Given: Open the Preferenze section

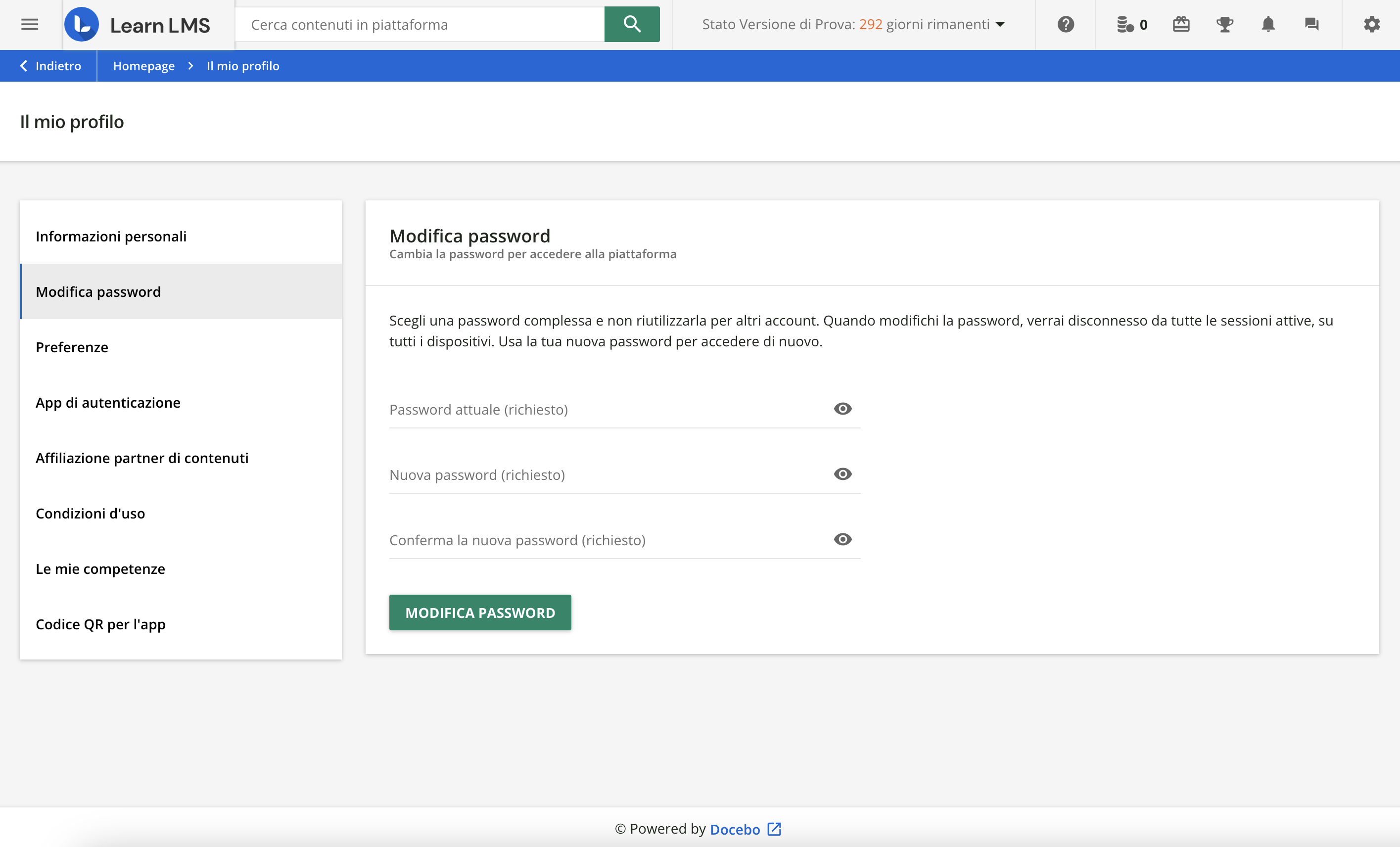Looking at the screenshot, I should click(181, 347).
